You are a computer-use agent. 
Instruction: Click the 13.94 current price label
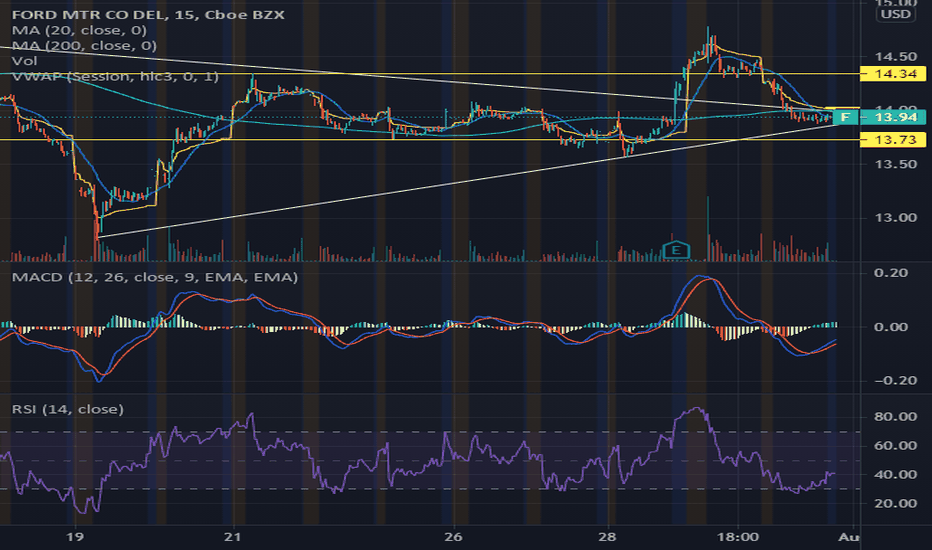tap(893, 117)
